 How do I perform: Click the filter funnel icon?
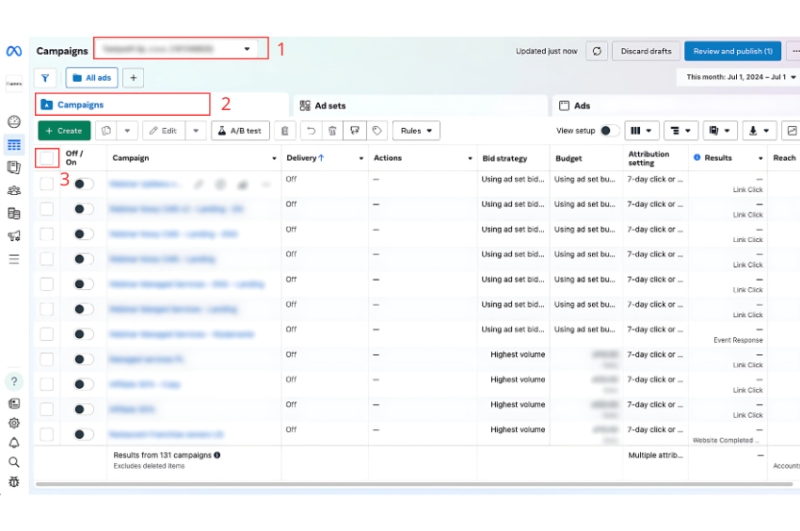coord(45,78)
